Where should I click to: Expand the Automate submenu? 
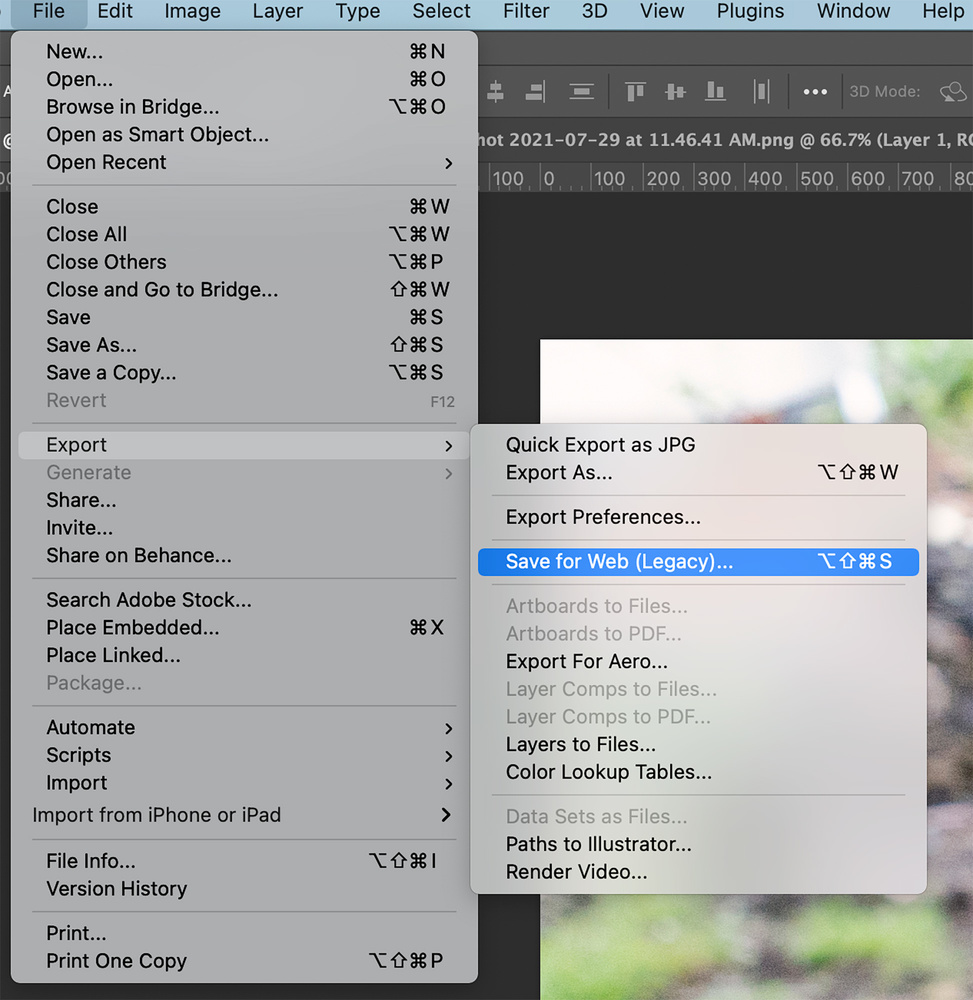pos(448,728)
